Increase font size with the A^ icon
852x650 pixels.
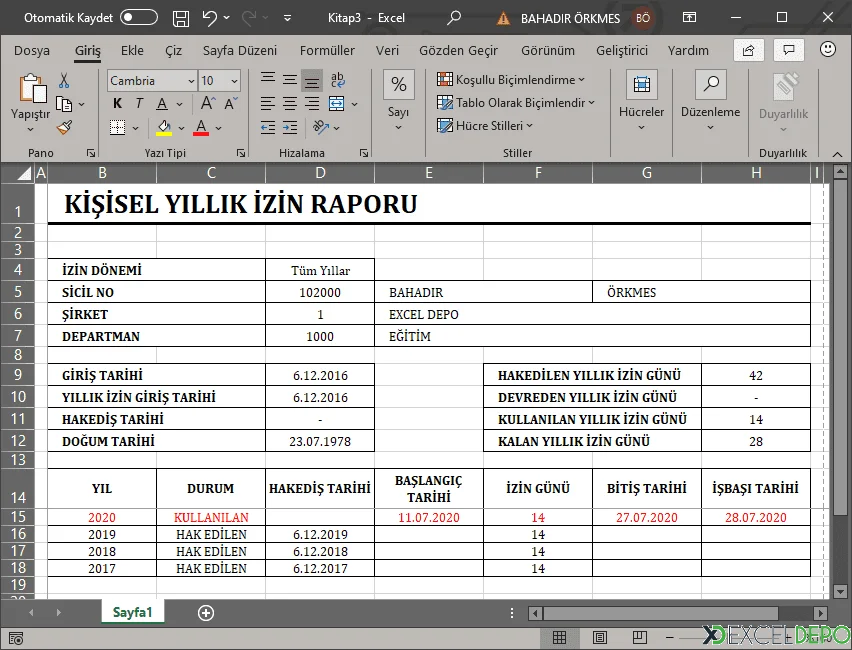(x=205, y=102)
